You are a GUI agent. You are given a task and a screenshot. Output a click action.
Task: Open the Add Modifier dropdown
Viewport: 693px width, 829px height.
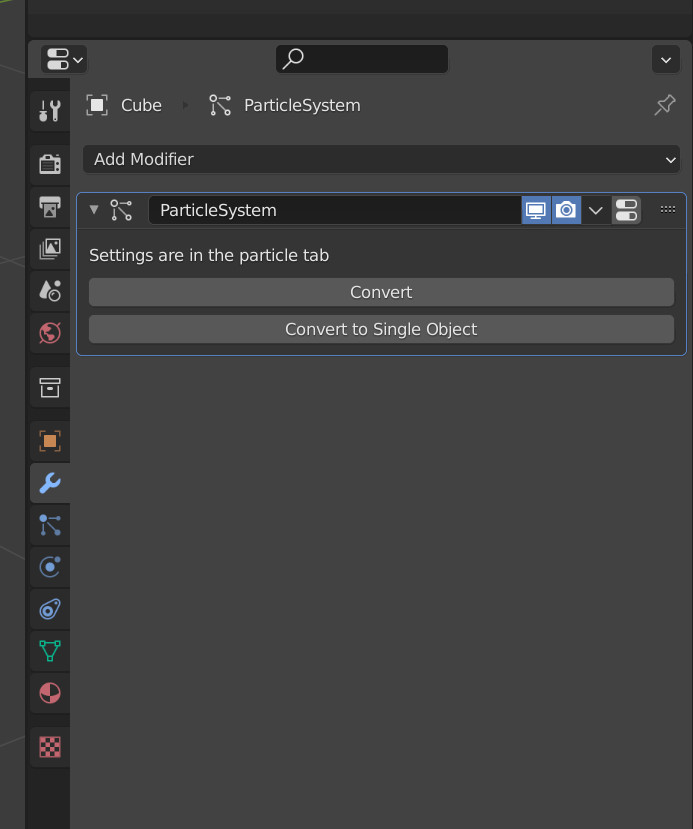[382, 159]
